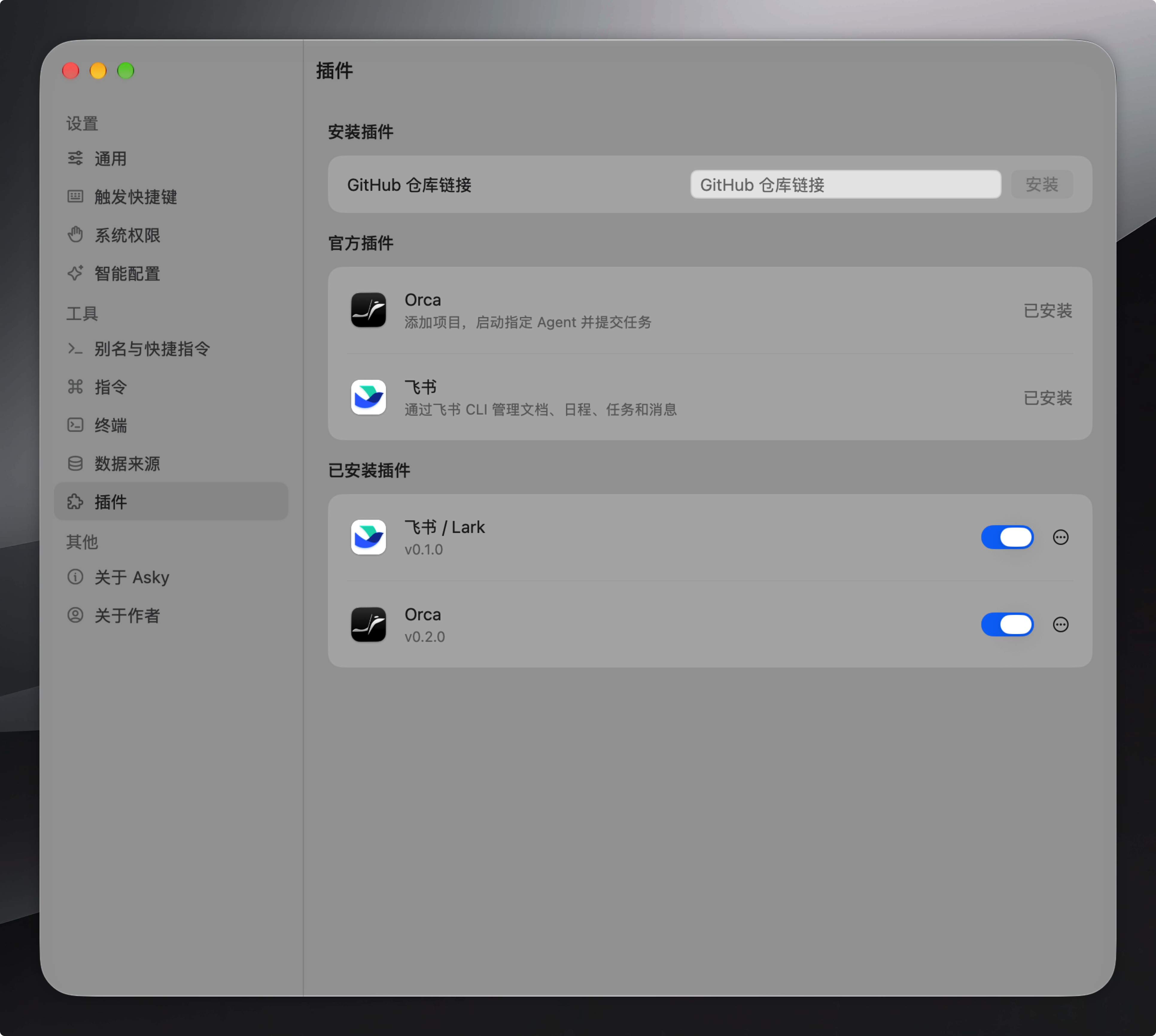This screenshot has height=1036, width=1156.
Task: Close the window with red button
Action: tap(71, 71)
